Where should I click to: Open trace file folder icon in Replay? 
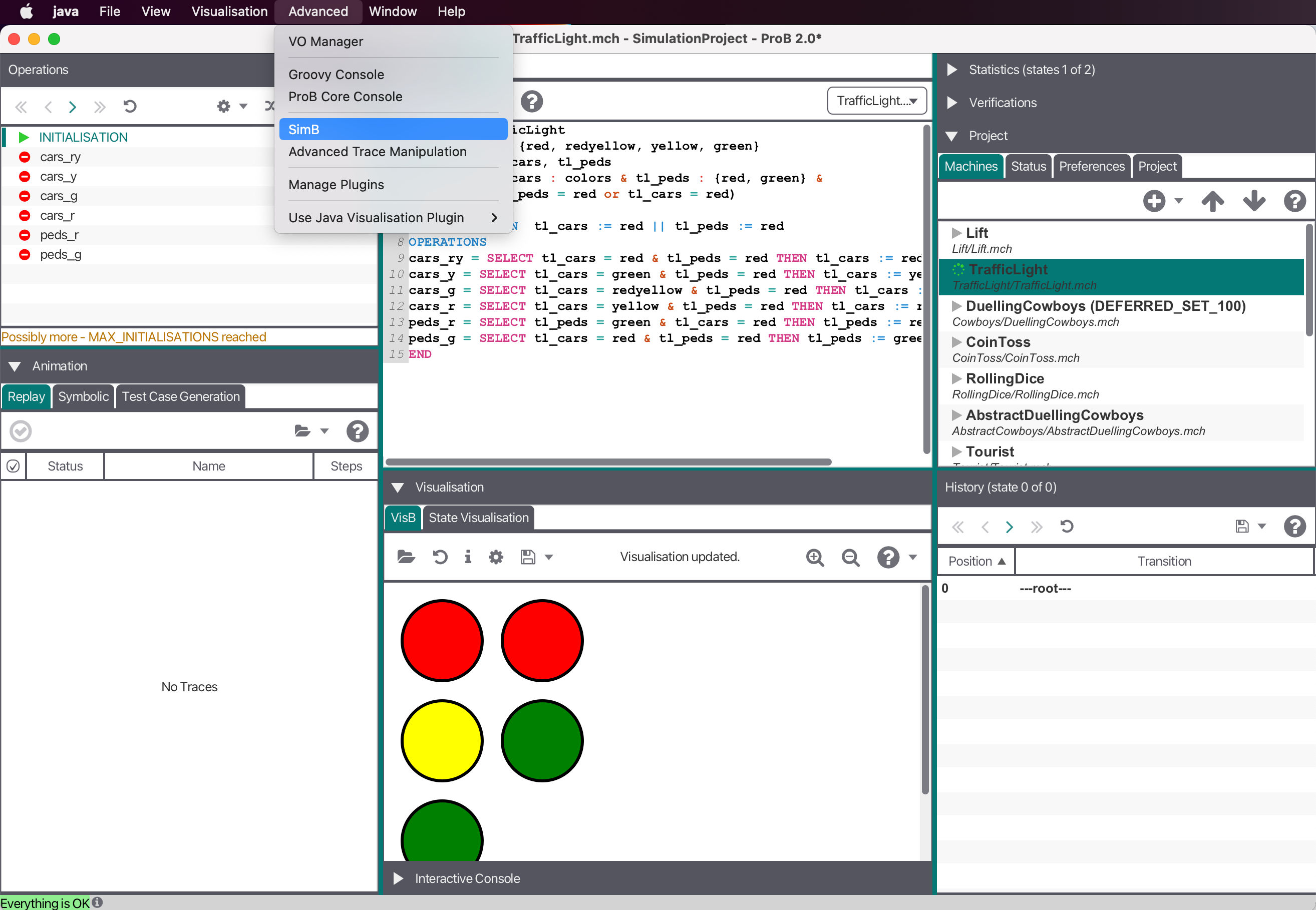(302, 431)
